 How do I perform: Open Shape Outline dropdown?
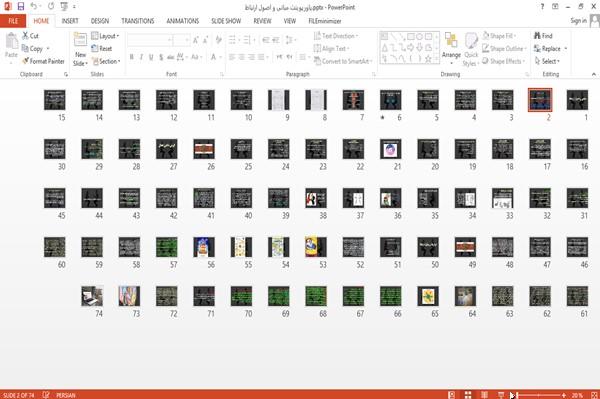[504, 49]
